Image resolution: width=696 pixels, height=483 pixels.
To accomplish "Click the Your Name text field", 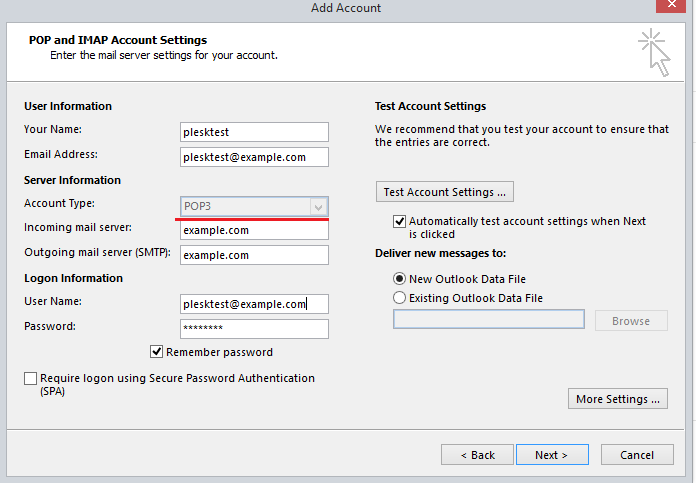I will [x=254, y=132].
